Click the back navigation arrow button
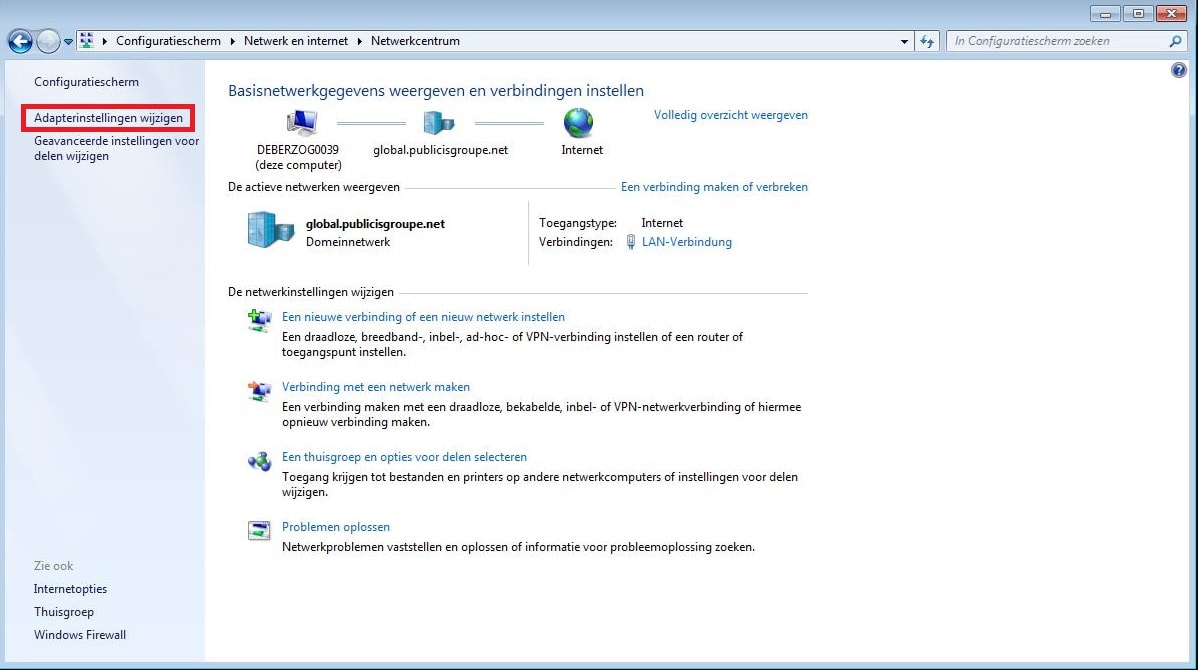The height and width of the screenshot is (670, 1198). tap(19, 41)
